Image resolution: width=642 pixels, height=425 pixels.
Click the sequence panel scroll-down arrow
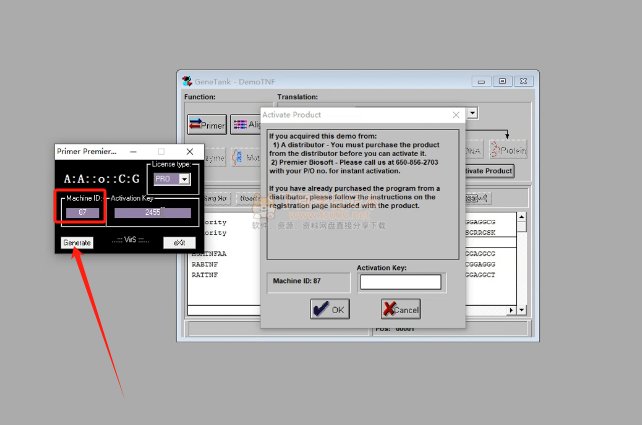(x=521, y=310)
